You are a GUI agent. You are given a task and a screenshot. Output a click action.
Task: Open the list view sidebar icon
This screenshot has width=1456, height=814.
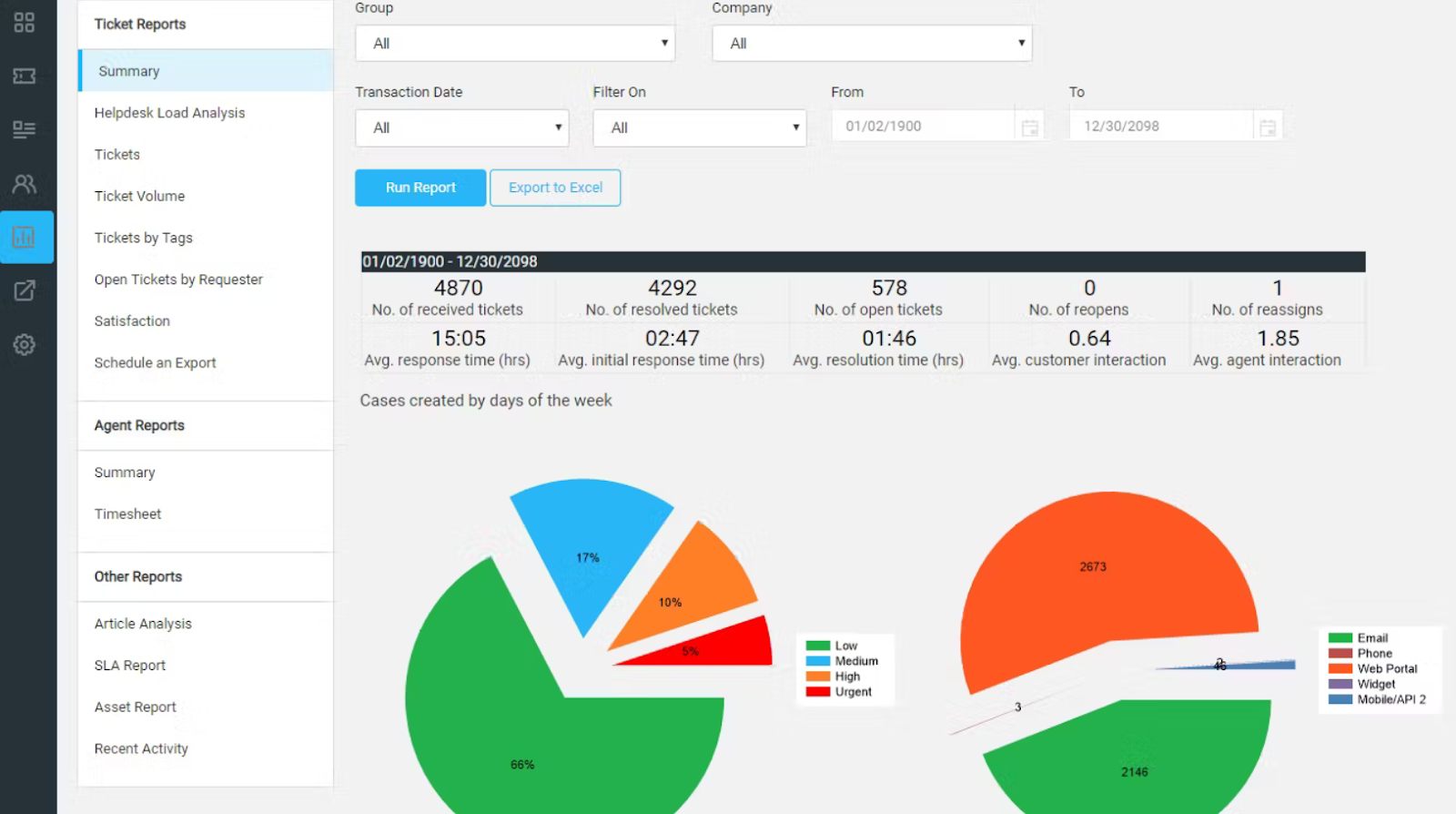pos(25,129)
